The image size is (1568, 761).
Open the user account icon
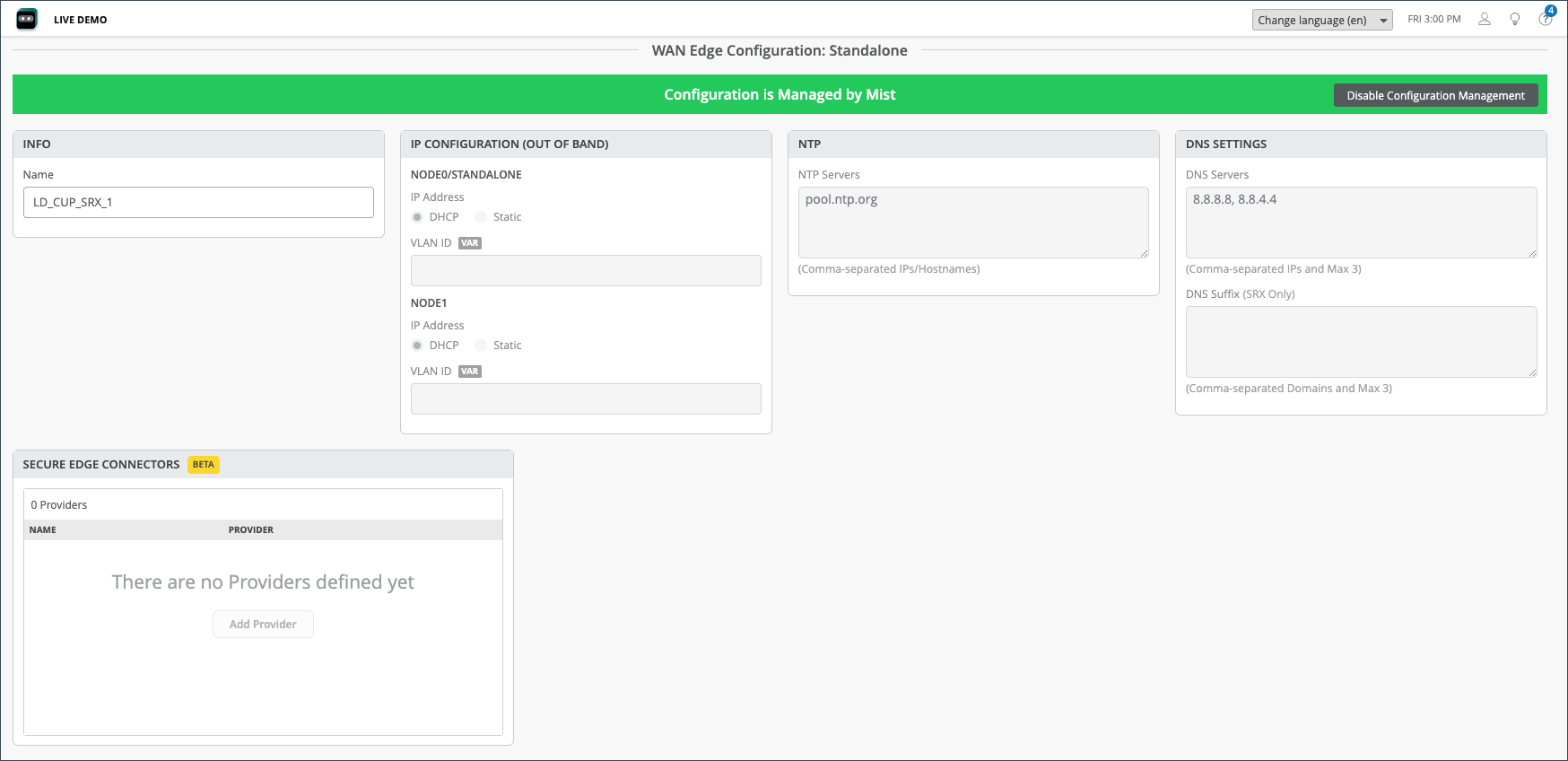pyautogui.click(x=1485, y=19)
